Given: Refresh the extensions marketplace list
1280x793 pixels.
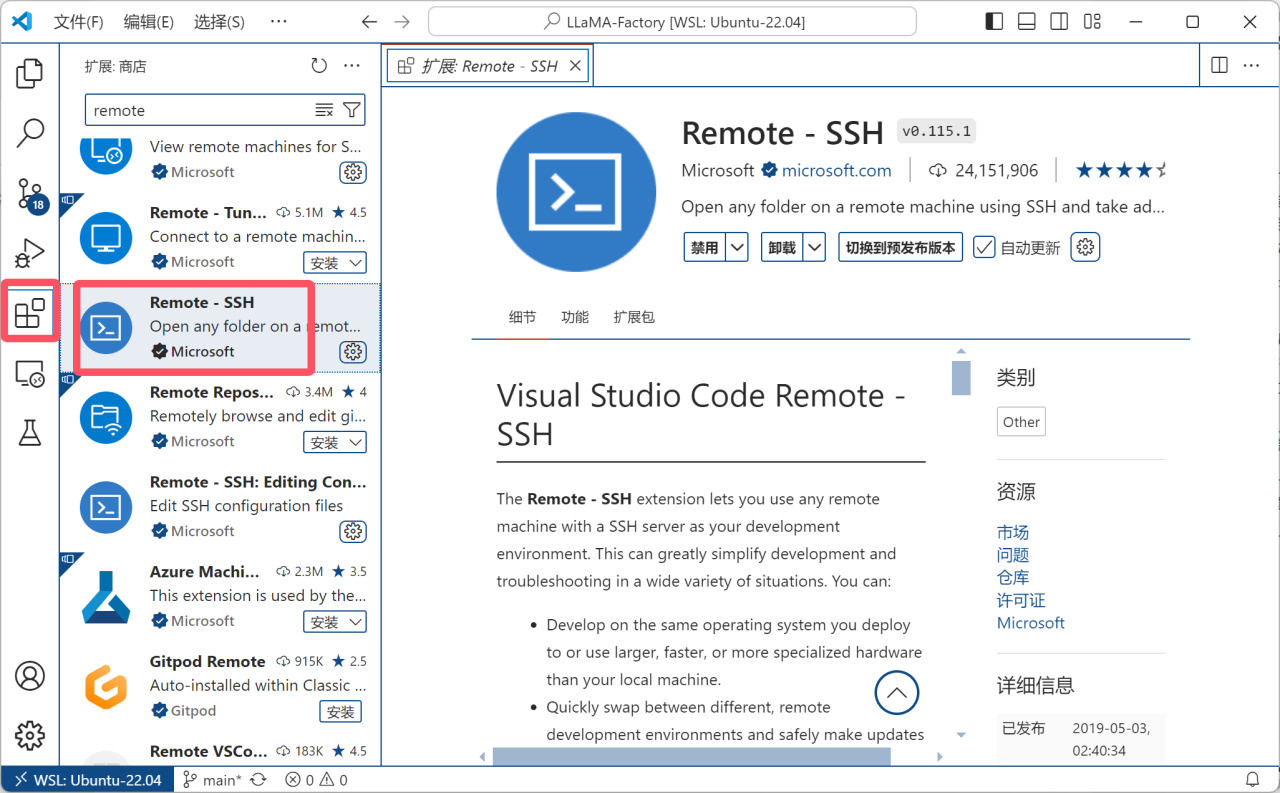Looking at the screenshot, I should (319, 66).
